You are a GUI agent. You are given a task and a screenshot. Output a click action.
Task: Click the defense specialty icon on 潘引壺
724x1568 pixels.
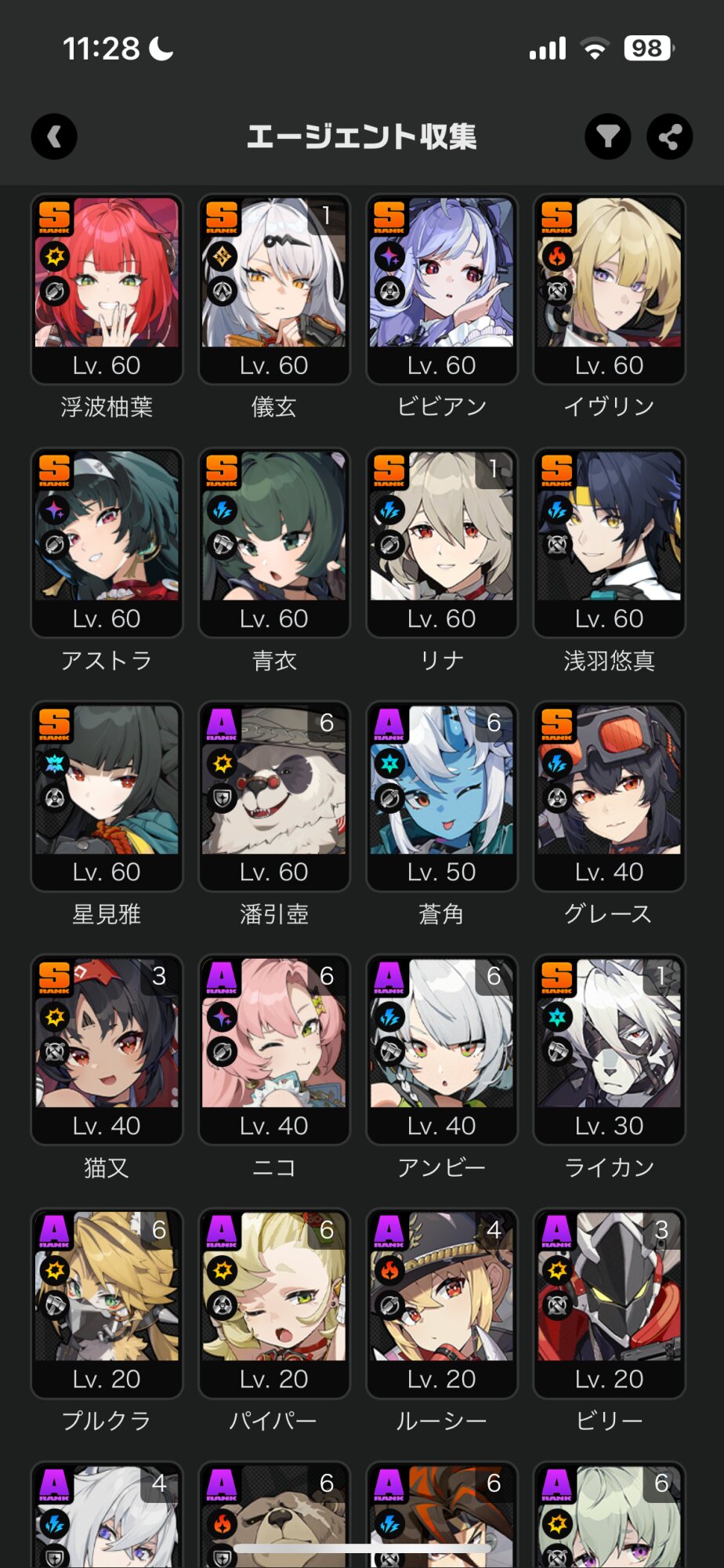[x=223, y=799]
